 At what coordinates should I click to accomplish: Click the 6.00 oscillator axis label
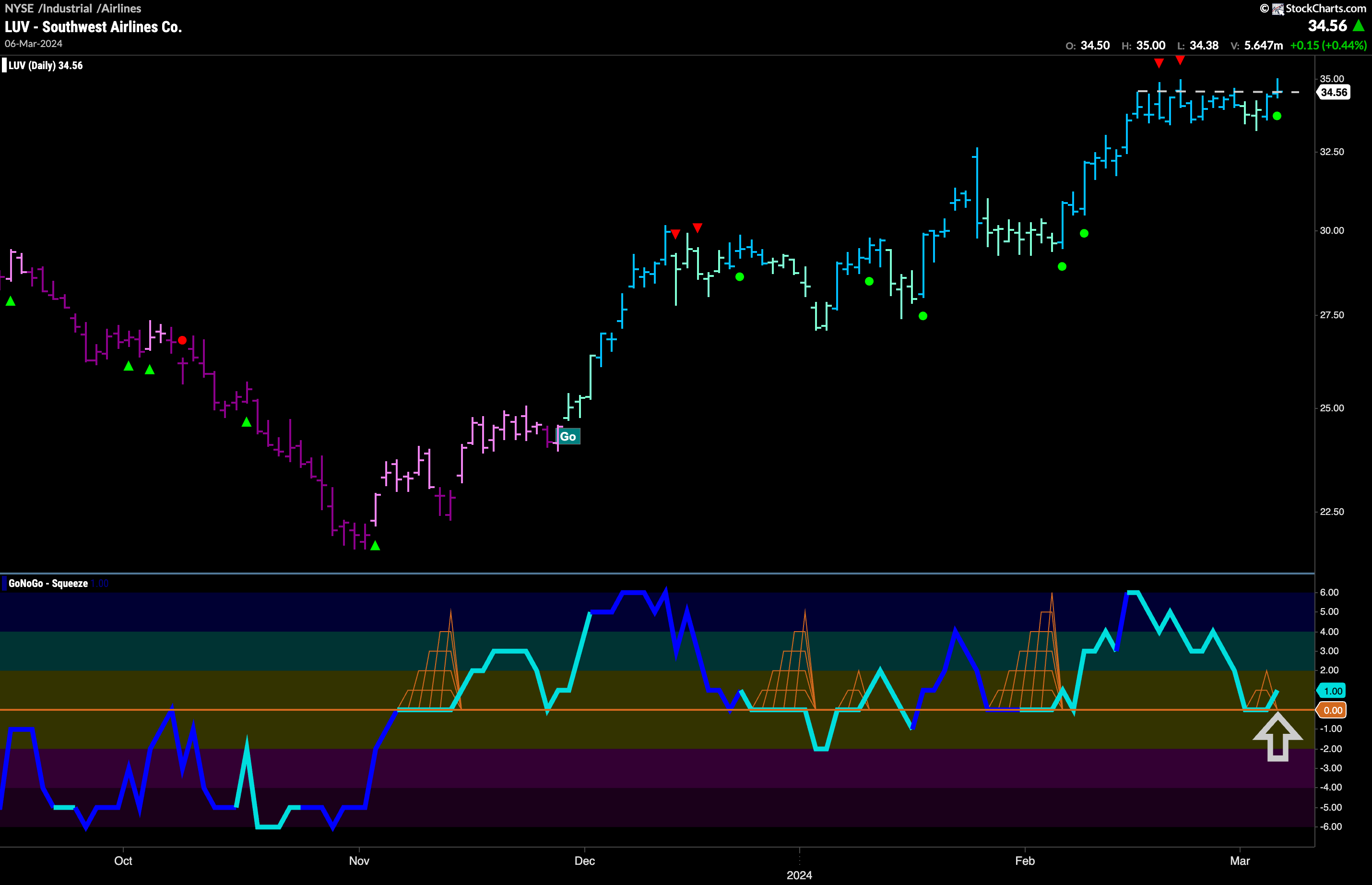pyautogui.click(x=1329, y=593)
